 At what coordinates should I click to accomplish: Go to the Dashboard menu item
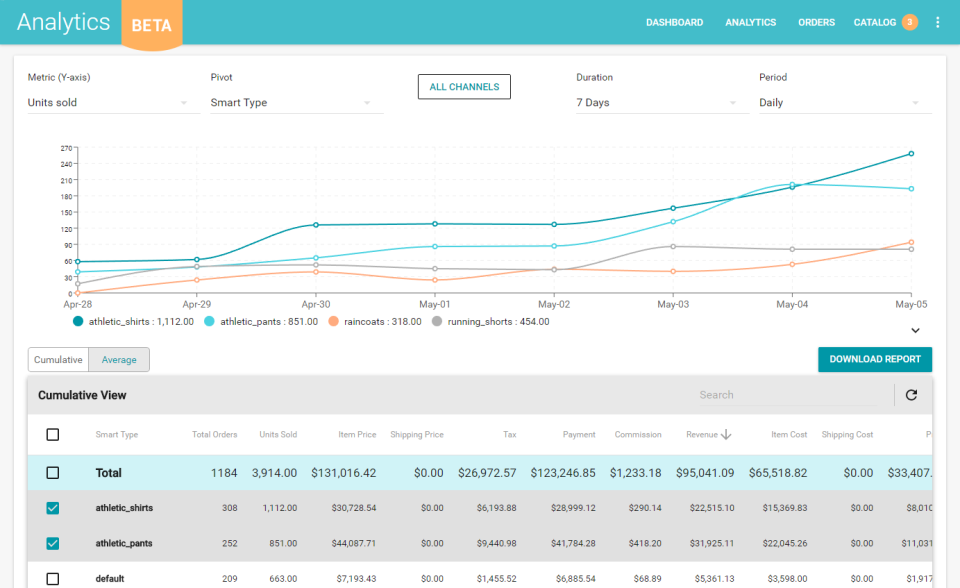(x=674, y=22)
